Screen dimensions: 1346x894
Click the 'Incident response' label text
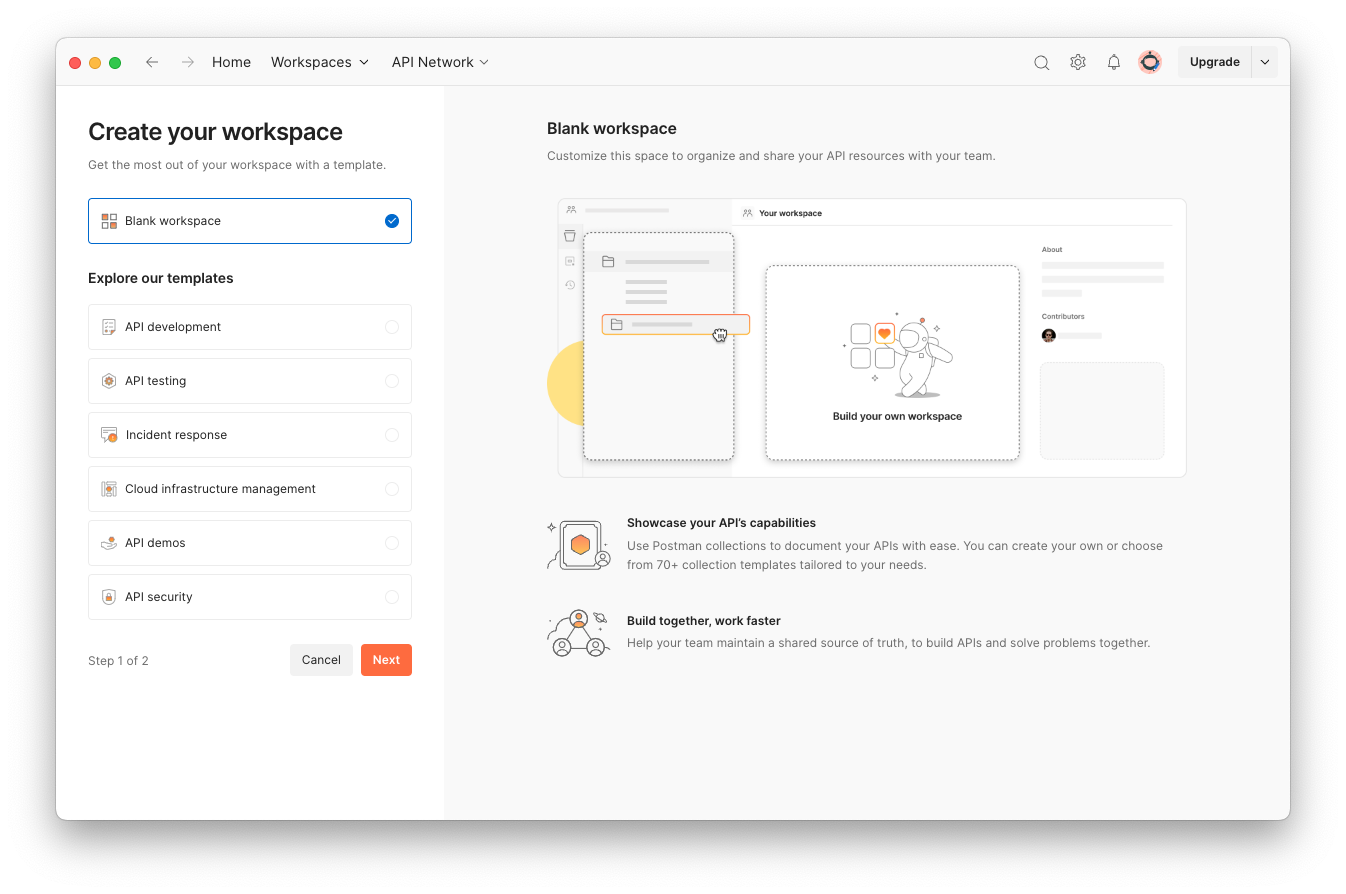pyautogui.click(x=176, y=435)
